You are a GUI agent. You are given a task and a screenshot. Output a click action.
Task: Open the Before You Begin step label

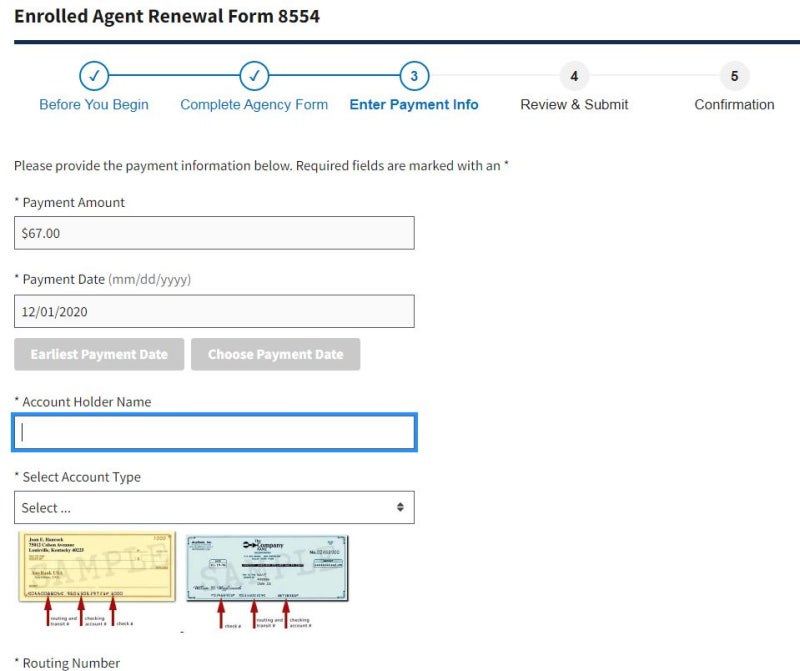tap(94, 105)
